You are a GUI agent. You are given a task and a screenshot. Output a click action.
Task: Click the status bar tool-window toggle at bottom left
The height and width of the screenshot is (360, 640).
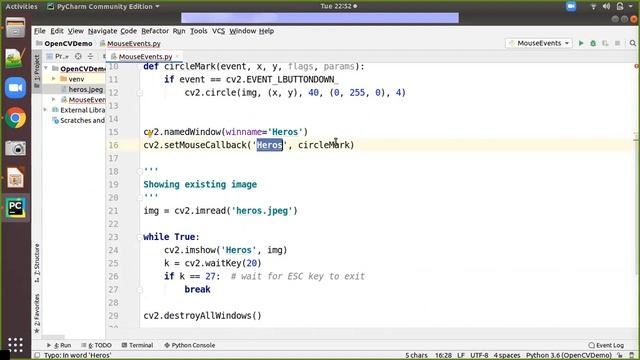37,356
